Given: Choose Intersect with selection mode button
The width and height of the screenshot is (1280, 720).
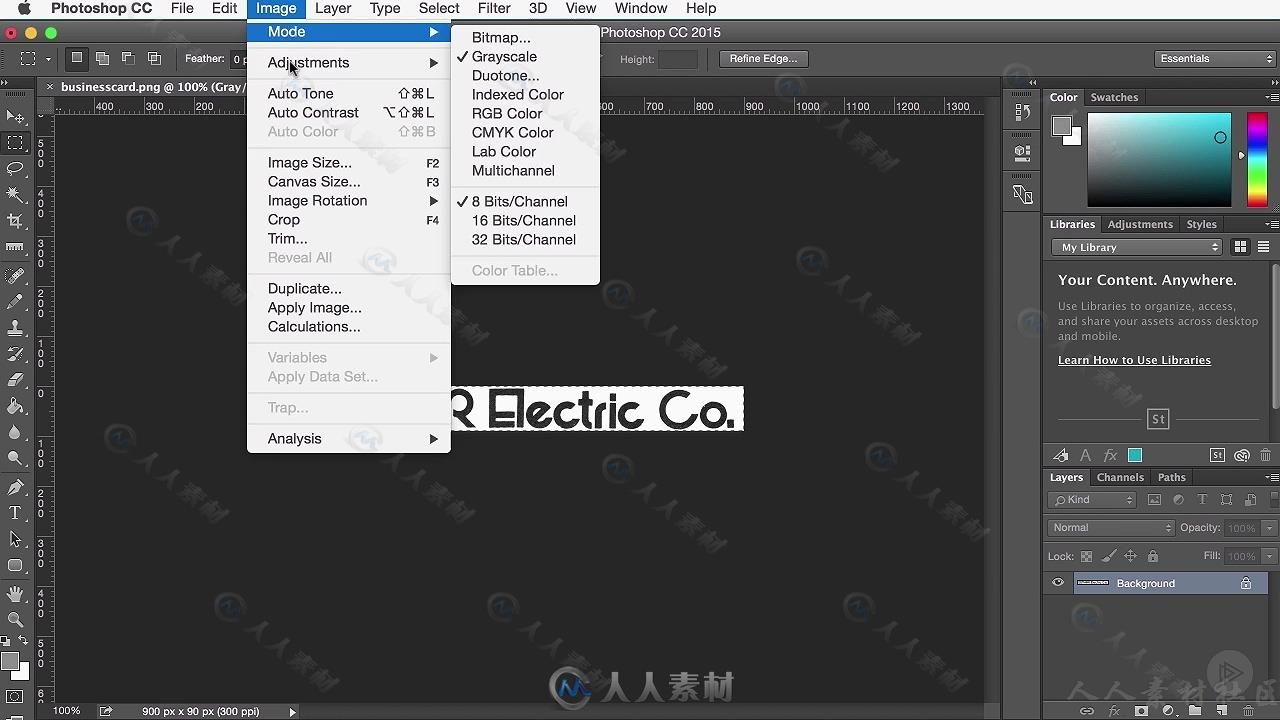Looking at the screenshot, I should (x=154, y=59).
